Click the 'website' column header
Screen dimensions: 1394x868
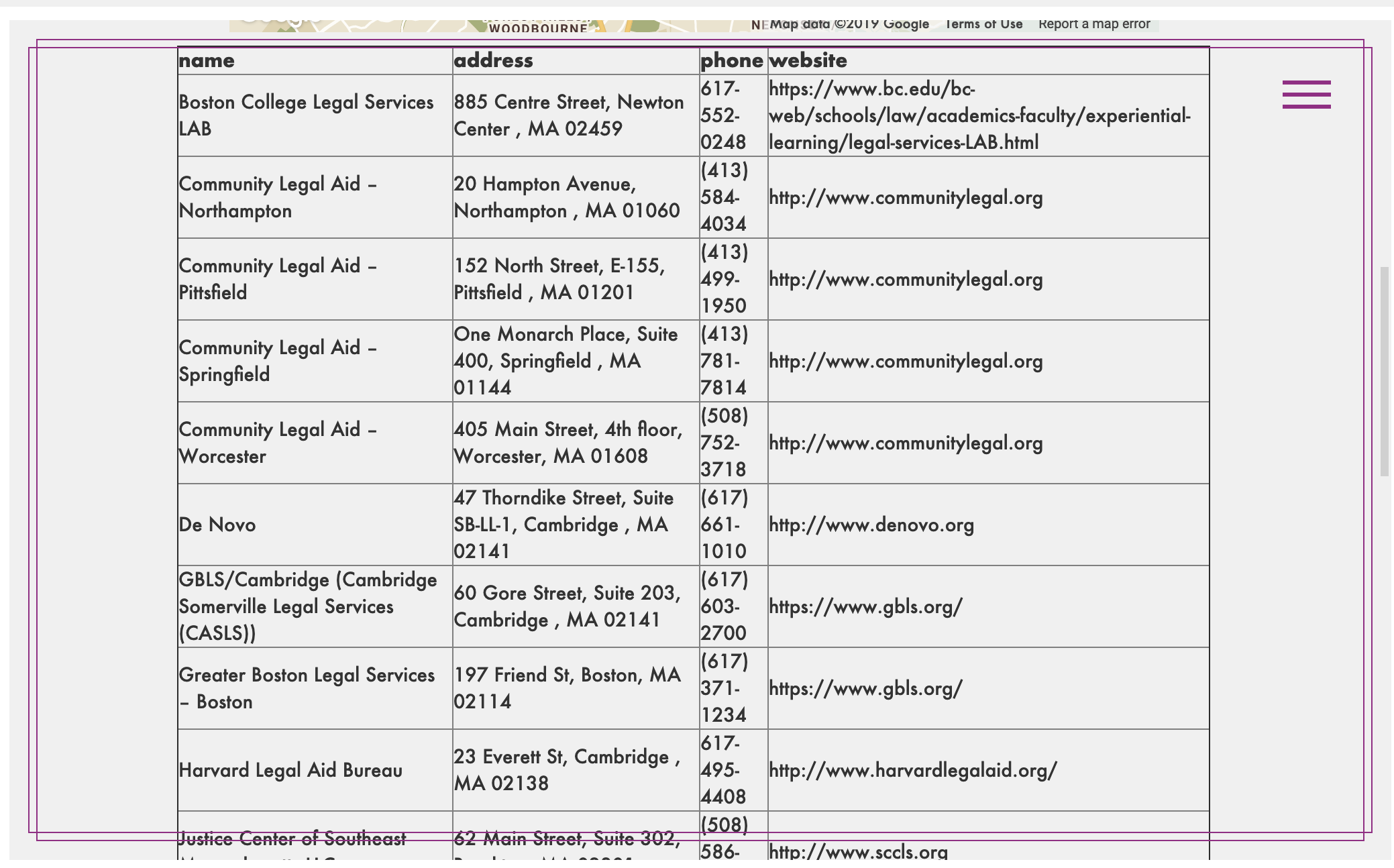click(x=808, y=61)
